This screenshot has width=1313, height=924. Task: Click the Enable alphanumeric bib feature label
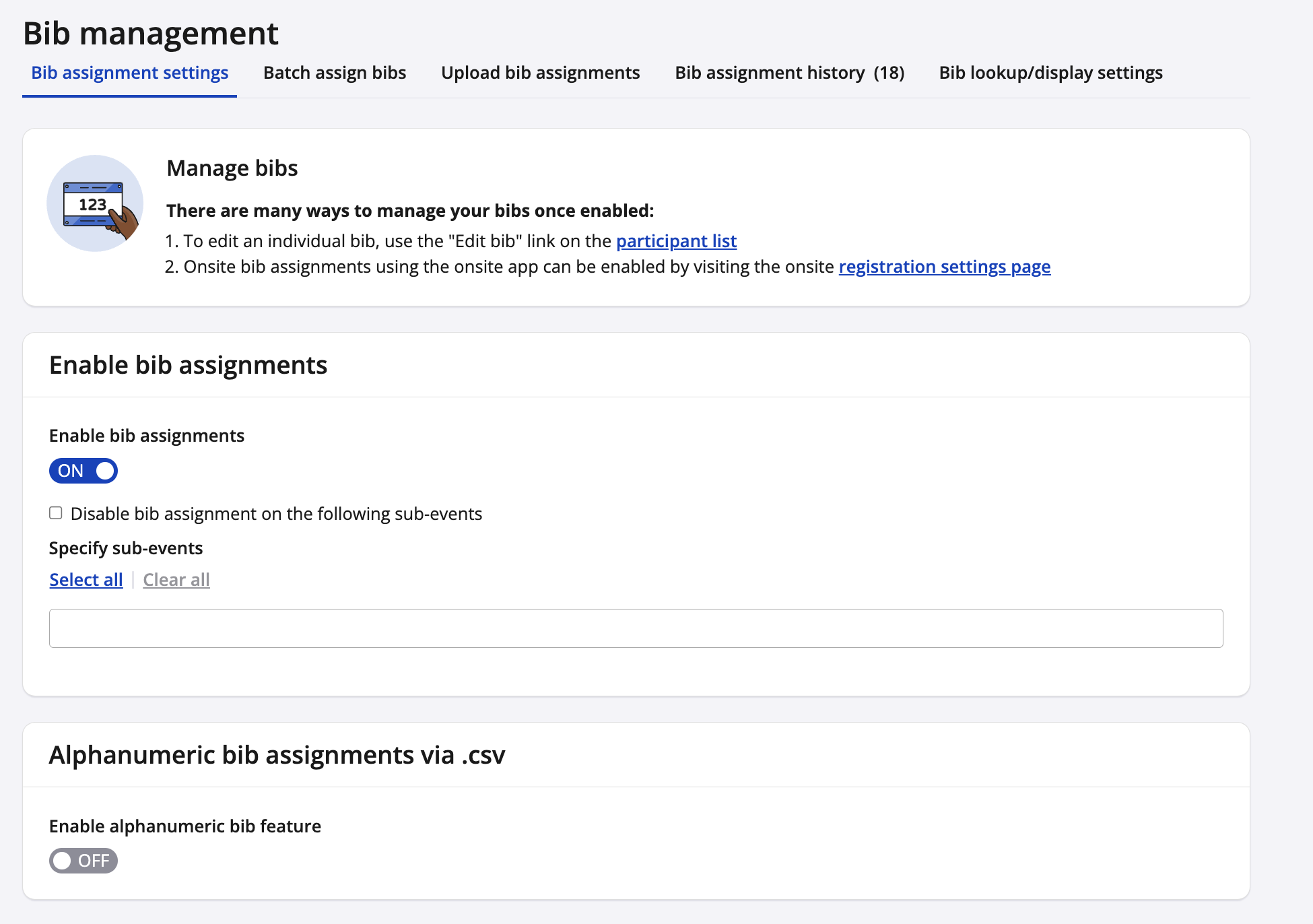(x=185, y=826)
